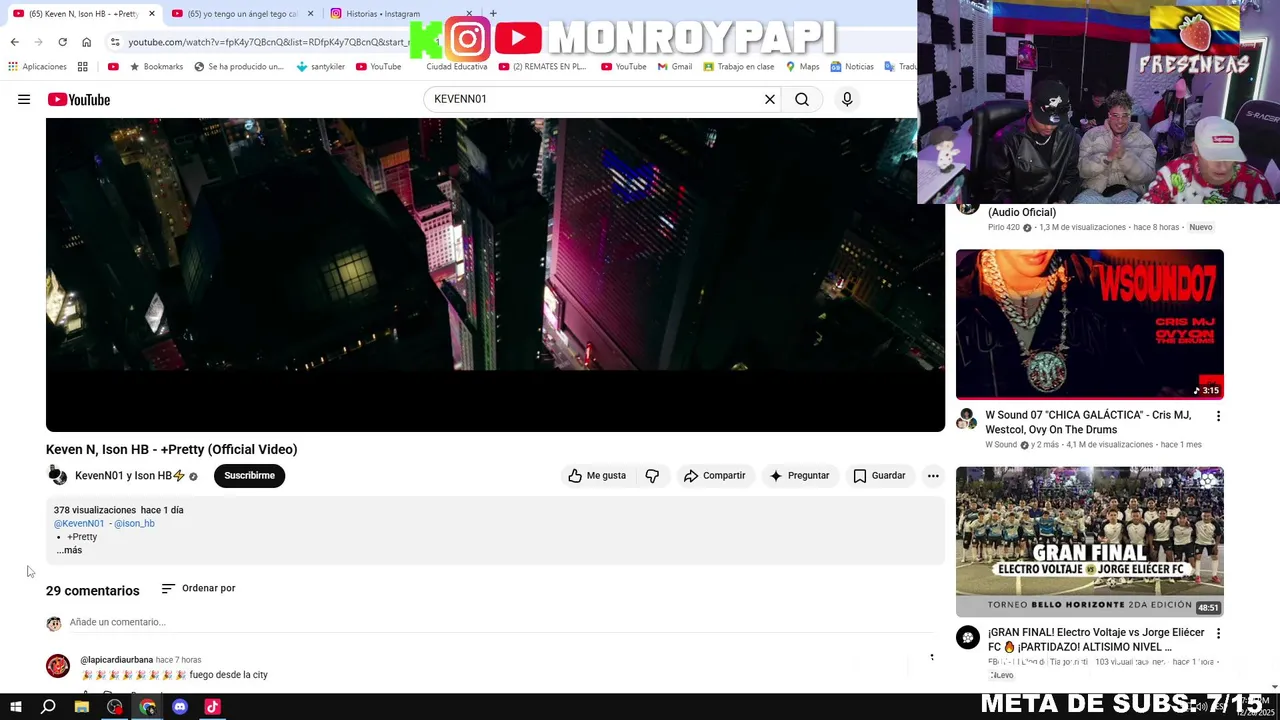The image size is (1280, 720).
Task: Open the ¡GRAN FINAL! Electro Voltaje title
Action: tap(1096, 640)
